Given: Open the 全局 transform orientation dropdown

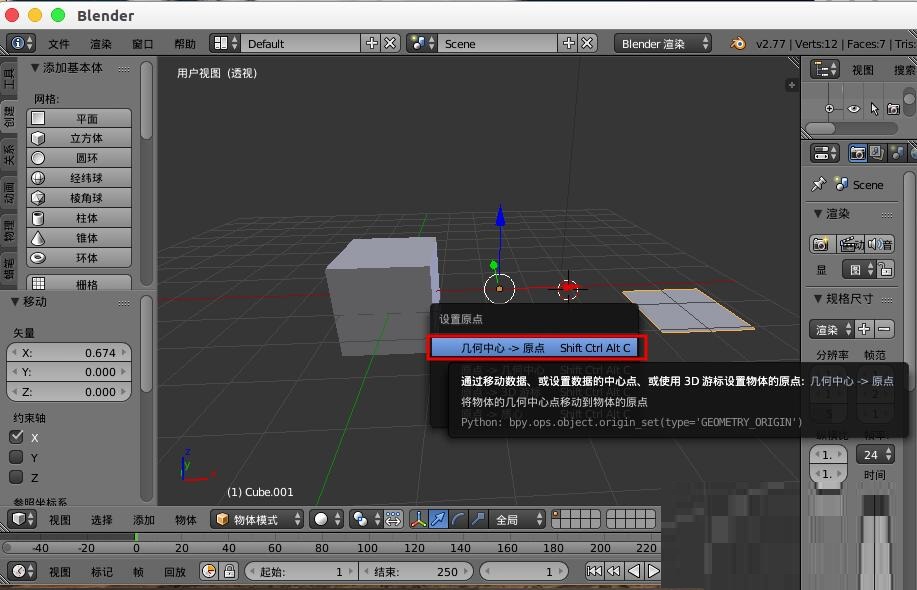Looking at the screenshot, I should pos(518,519).
